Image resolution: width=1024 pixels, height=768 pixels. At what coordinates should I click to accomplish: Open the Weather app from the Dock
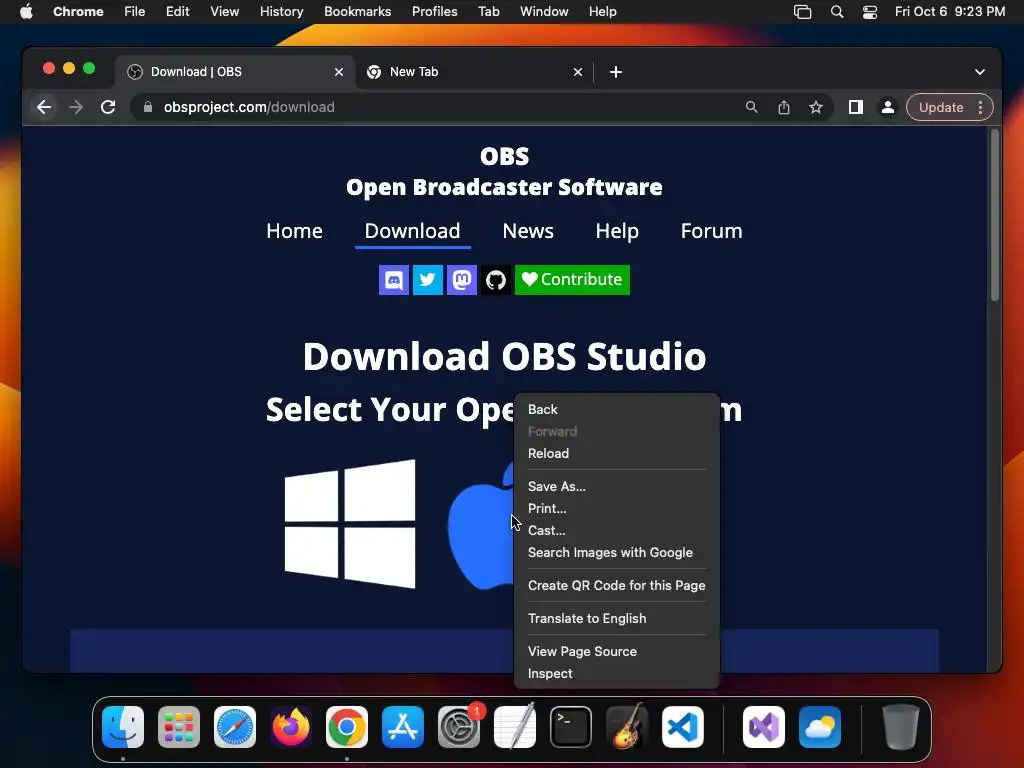coord(820,727)
